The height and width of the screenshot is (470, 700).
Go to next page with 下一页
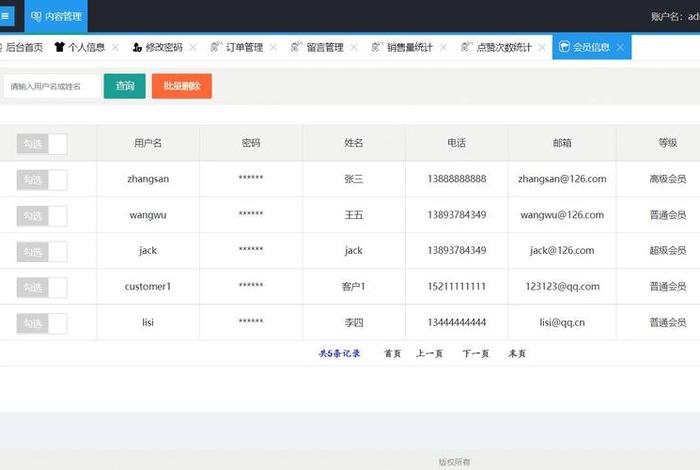pyautogui.click(x=475, y=354)
